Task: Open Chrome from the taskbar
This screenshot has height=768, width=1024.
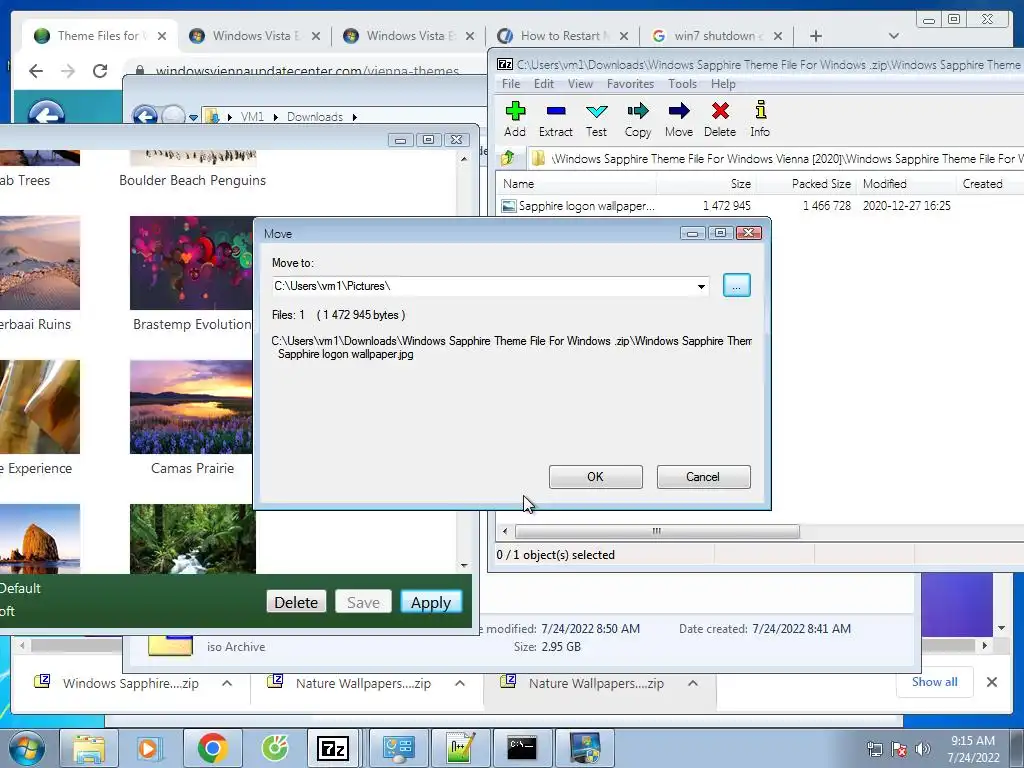Action: pos(212,748)
